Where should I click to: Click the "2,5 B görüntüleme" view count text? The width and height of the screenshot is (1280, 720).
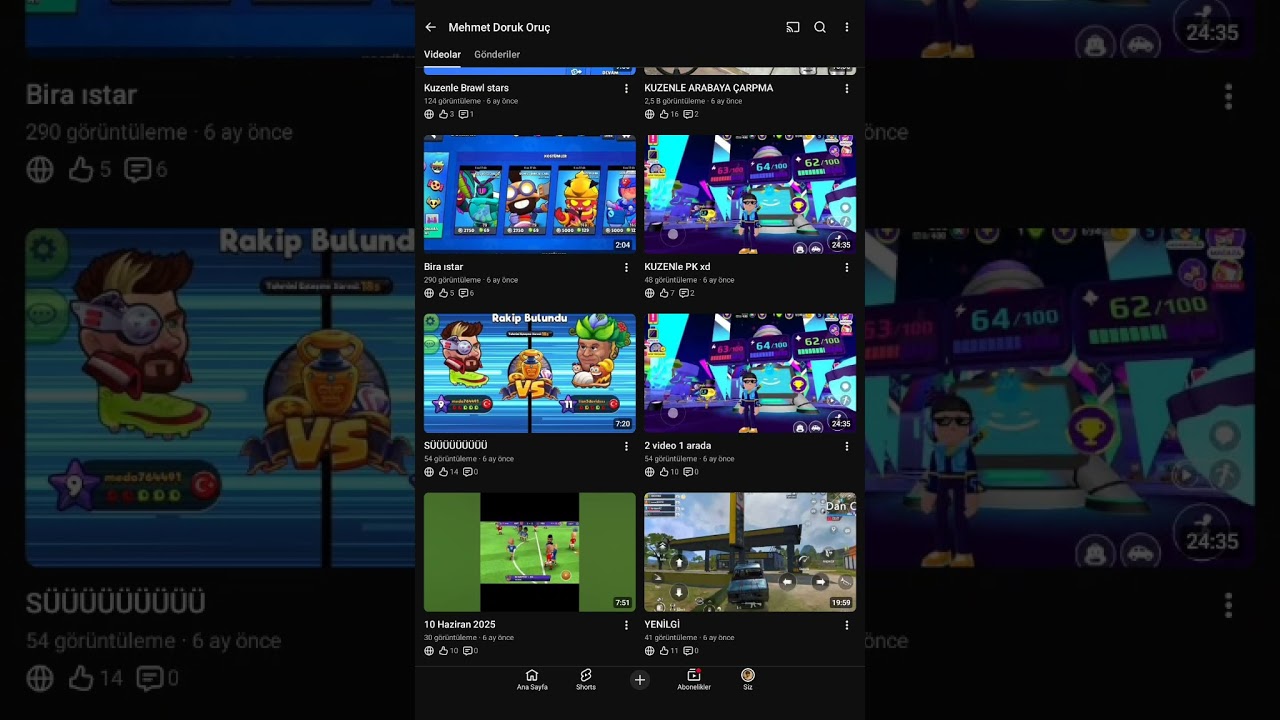pos(675,101)
